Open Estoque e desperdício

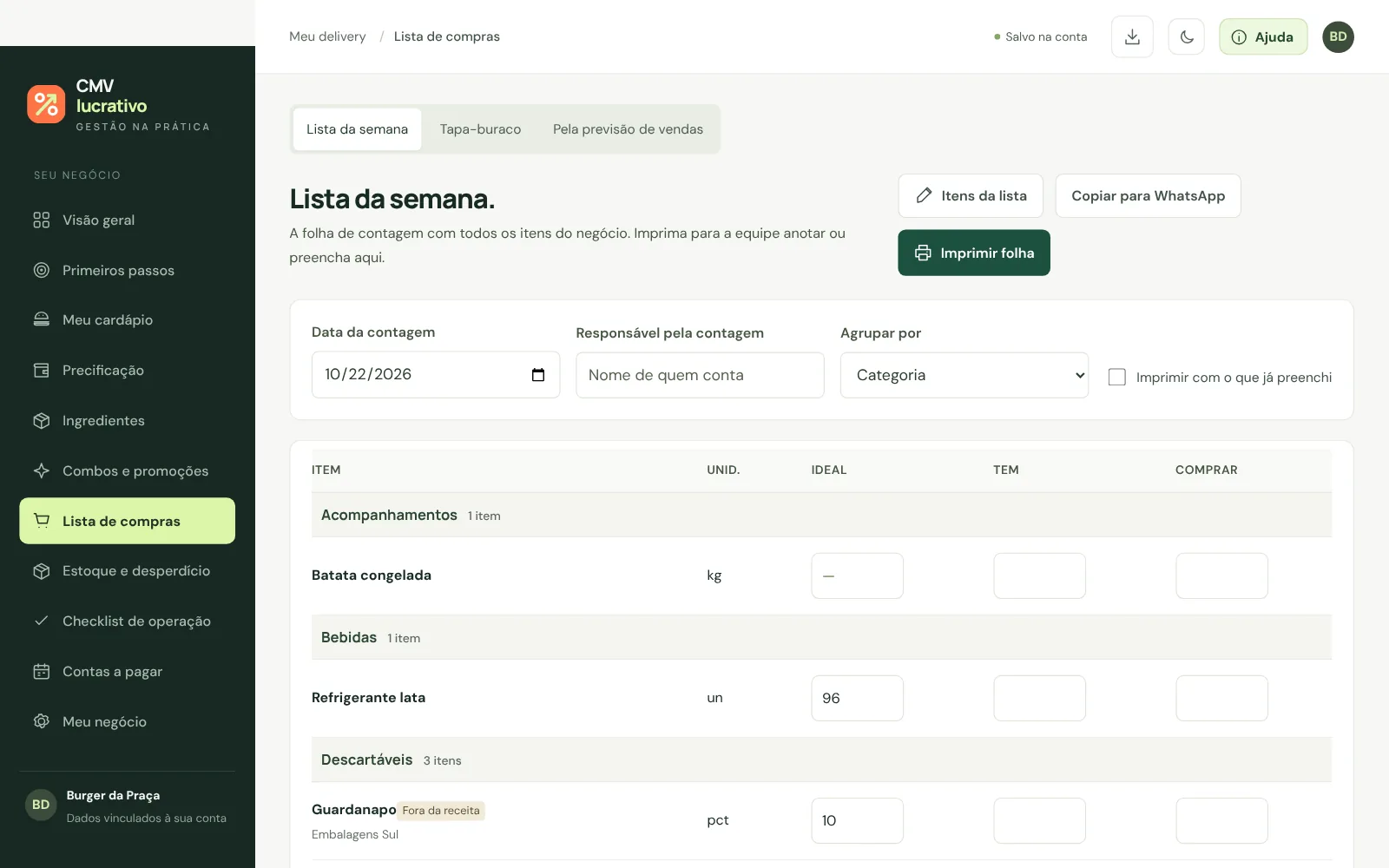coord(127,571)
